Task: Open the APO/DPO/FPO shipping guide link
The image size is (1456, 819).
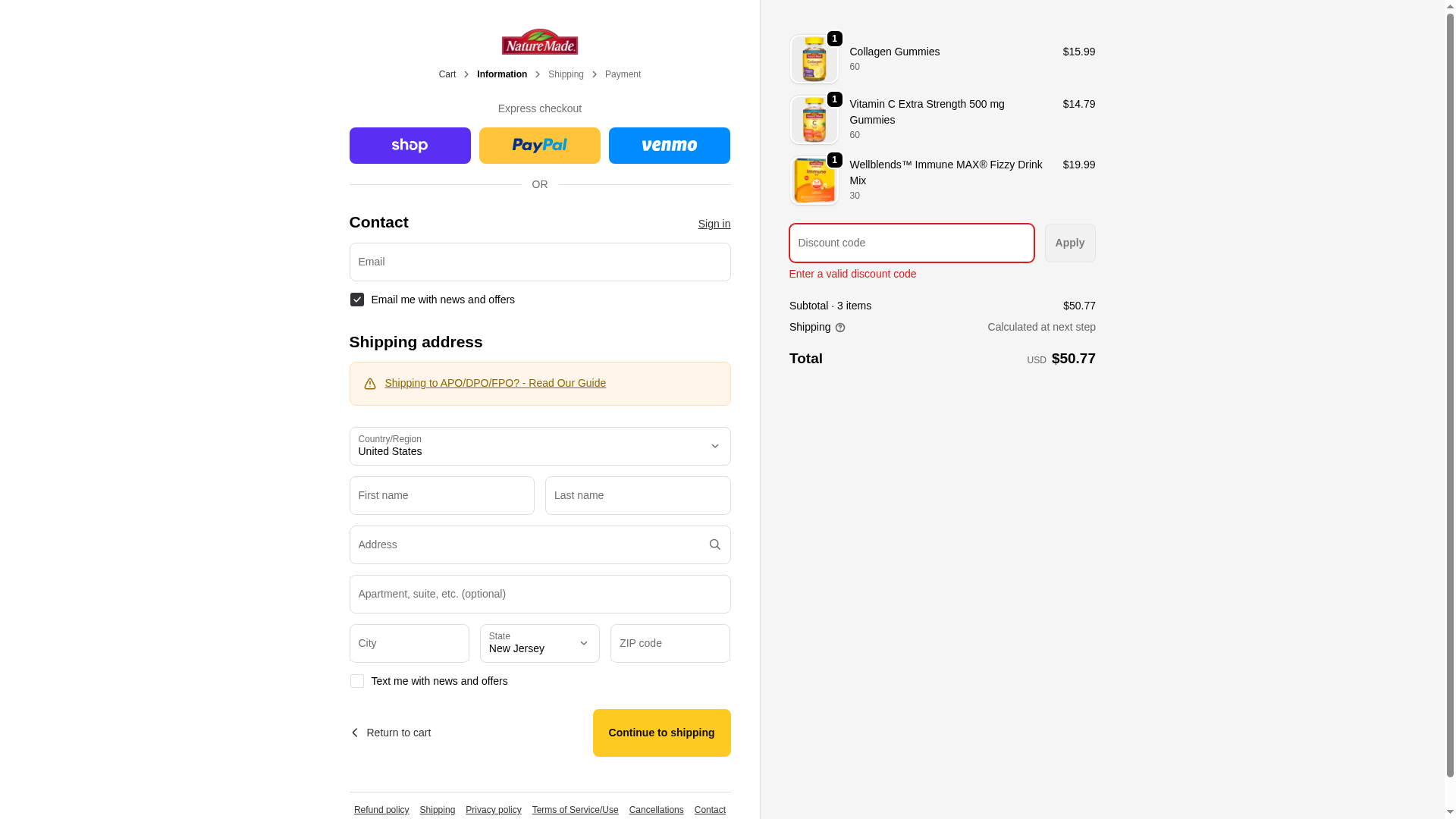Action: click(495, 383)
